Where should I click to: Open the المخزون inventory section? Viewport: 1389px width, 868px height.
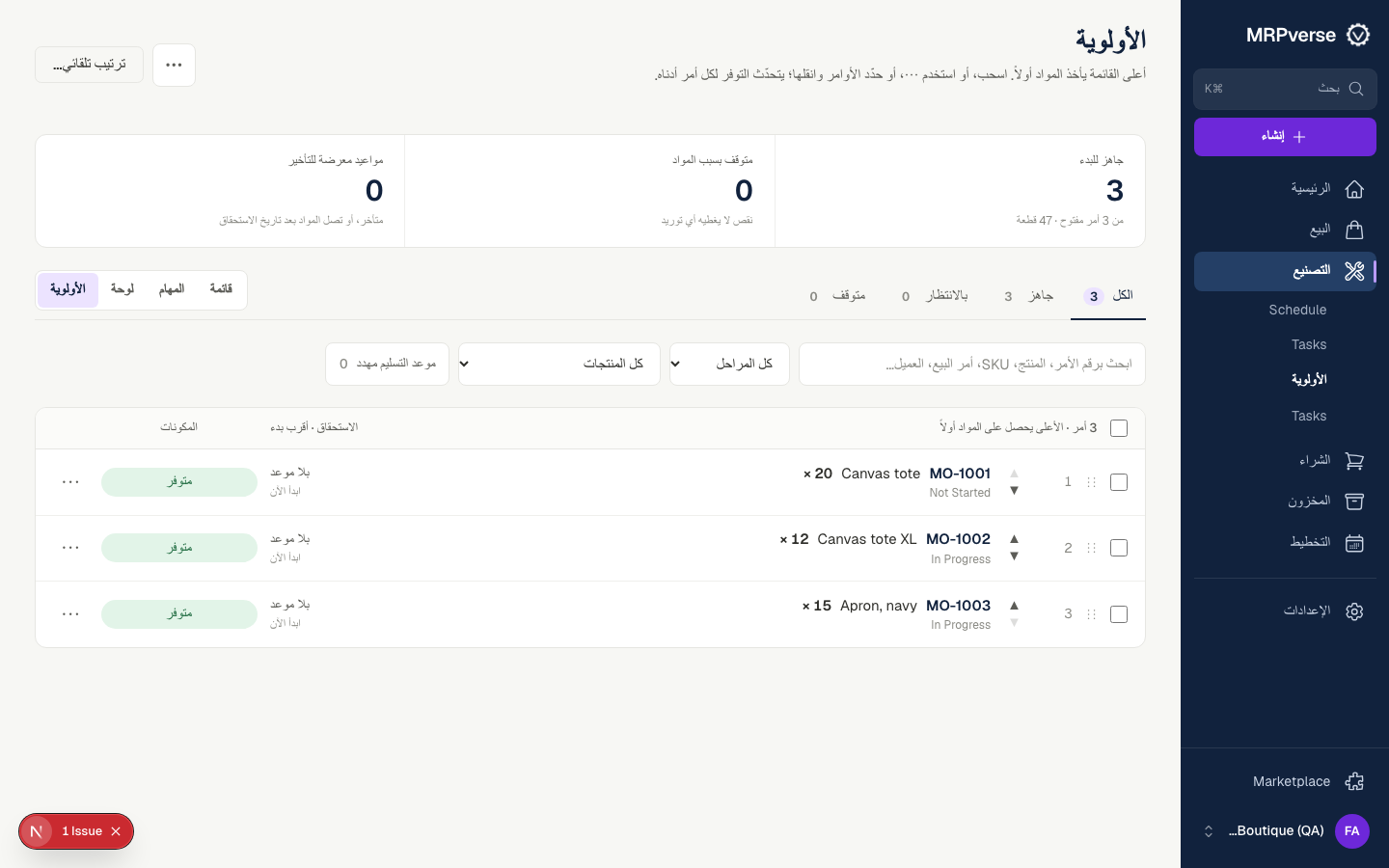click(x=1285, y=502)
